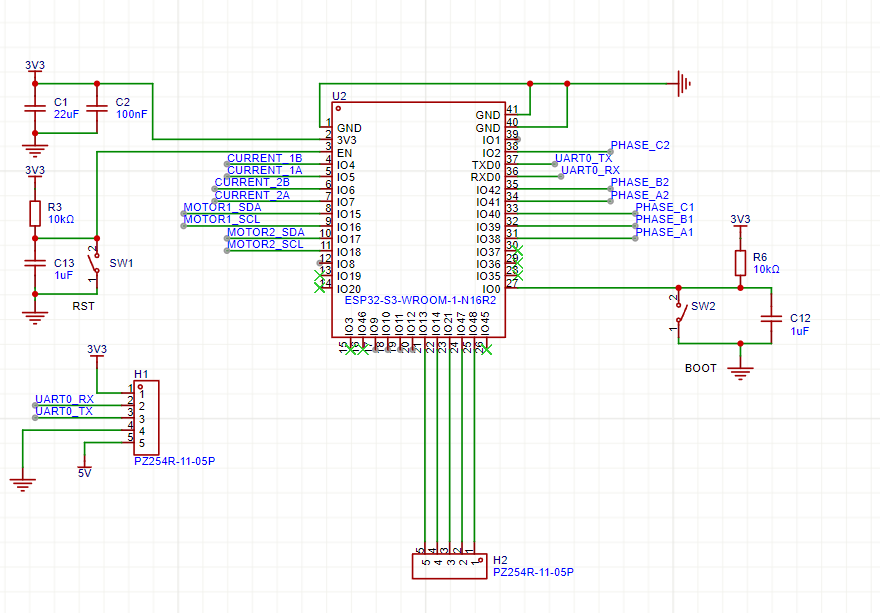The image size is (880, 613).
Task: Click the 3V3 power symbol above C1
Action: point(35,66)
